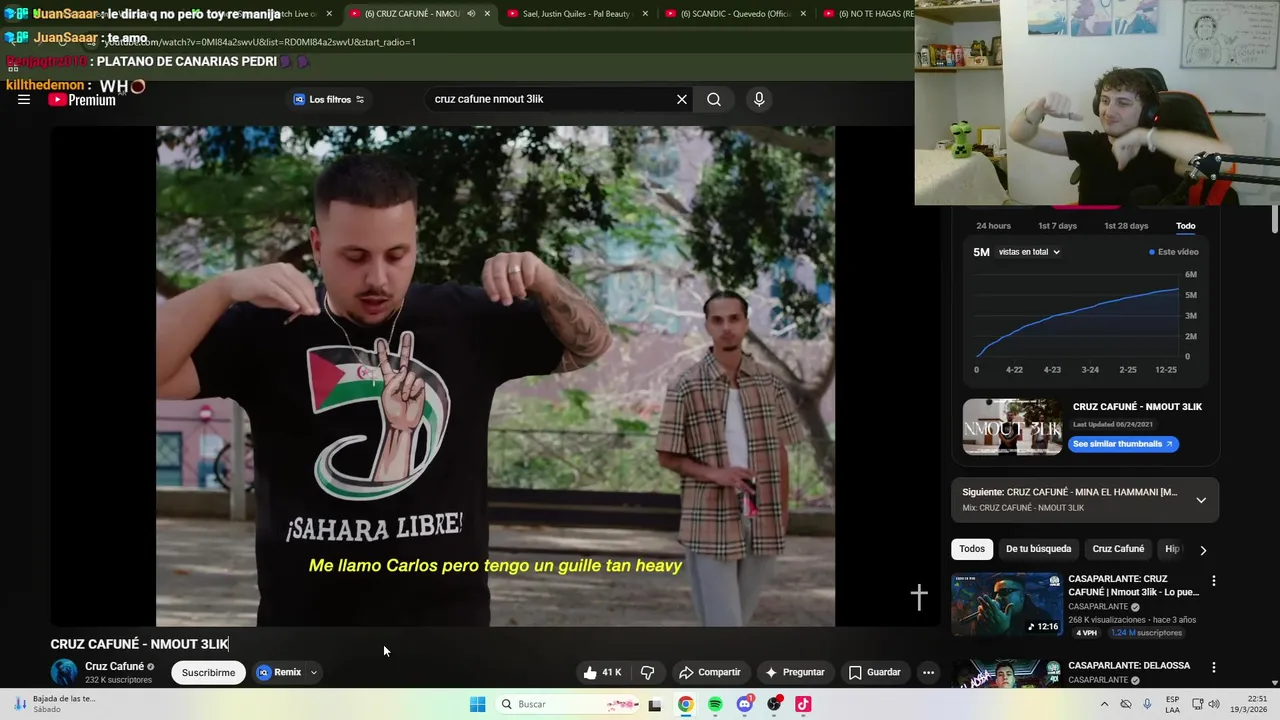Open TikTok app from taskbar
The height and width of the screenshot is (720, 1280).
[x=803, y=704]
